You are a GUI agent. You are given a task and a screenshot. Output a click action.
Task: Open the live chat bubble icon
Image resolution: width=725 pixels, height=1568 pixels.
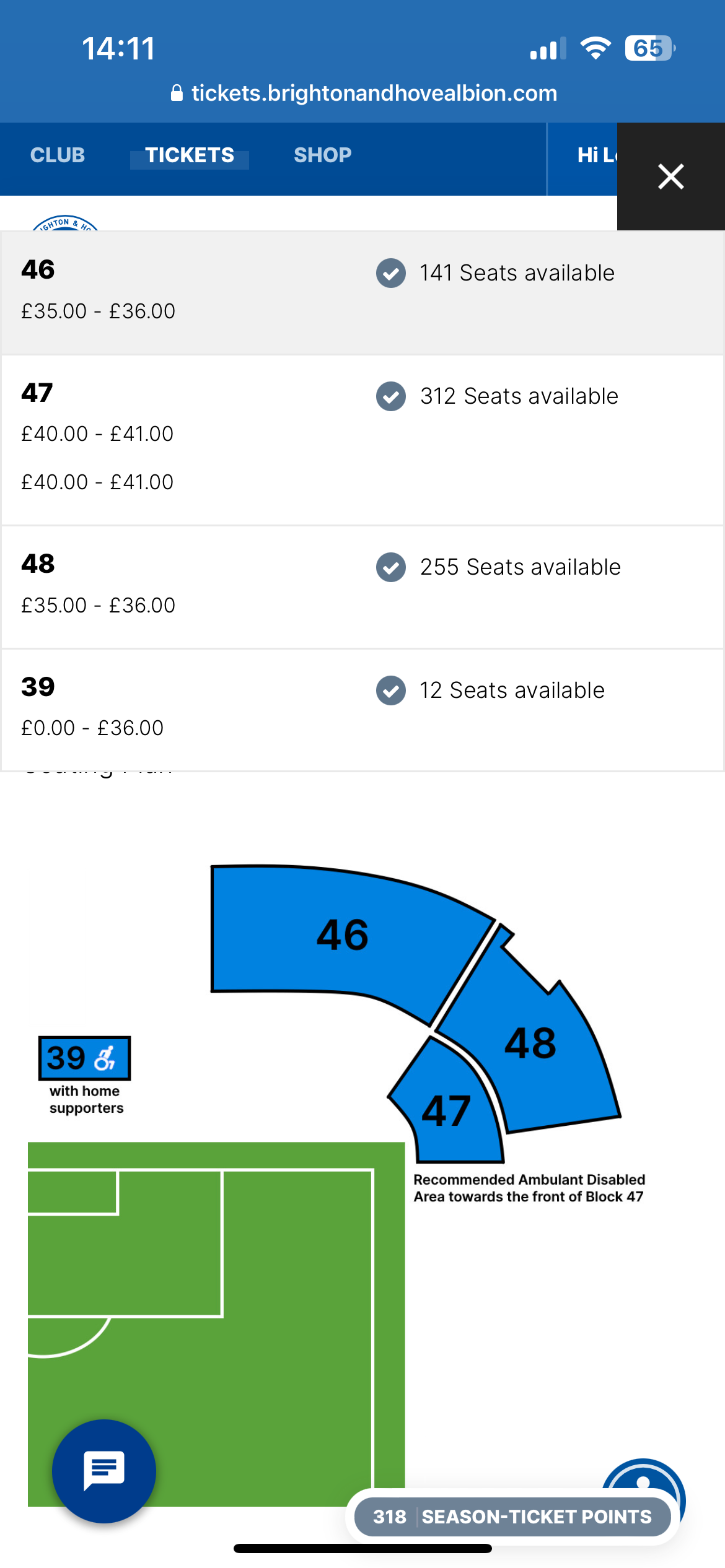[104, 1471]
